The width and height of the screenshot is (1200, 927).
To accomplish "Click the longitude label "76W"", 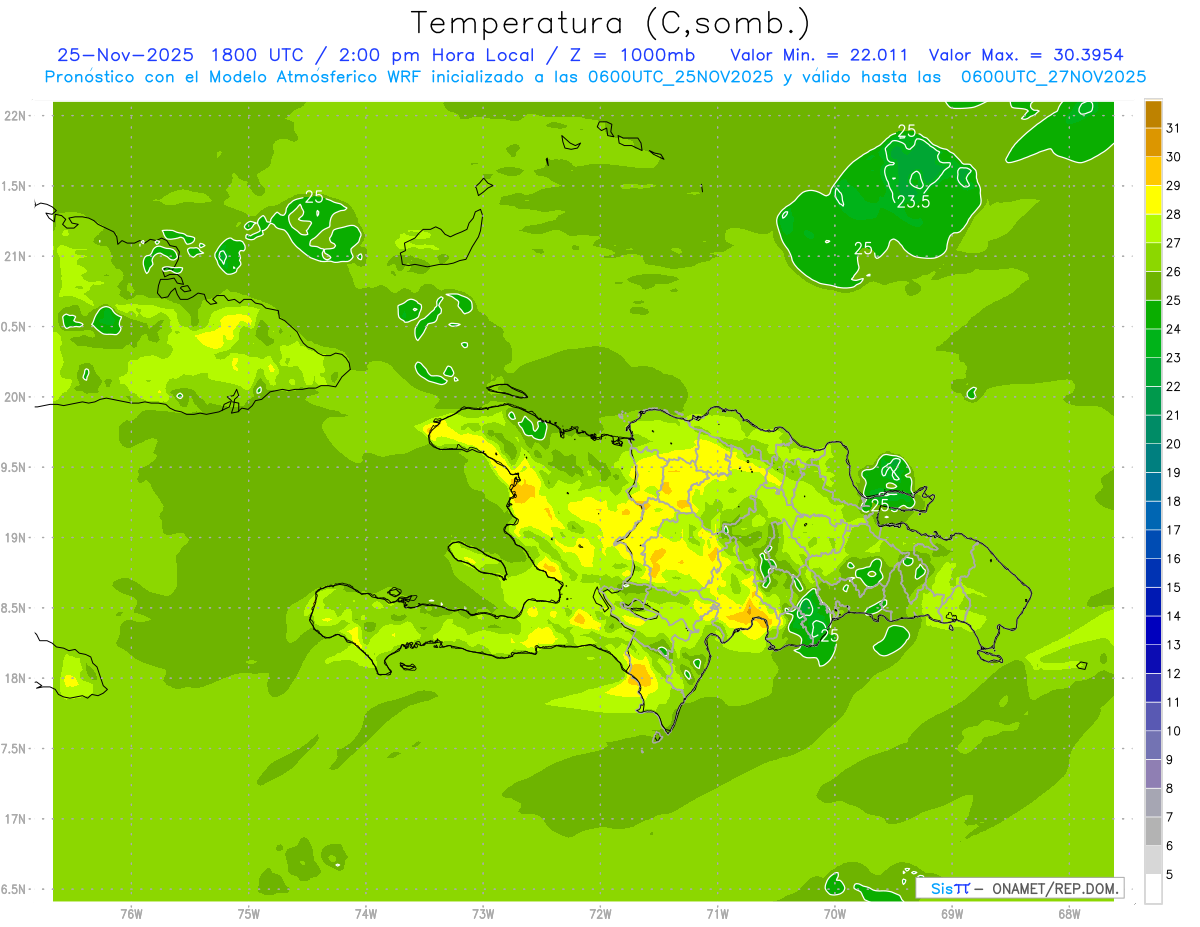I will tap(131, 914).
